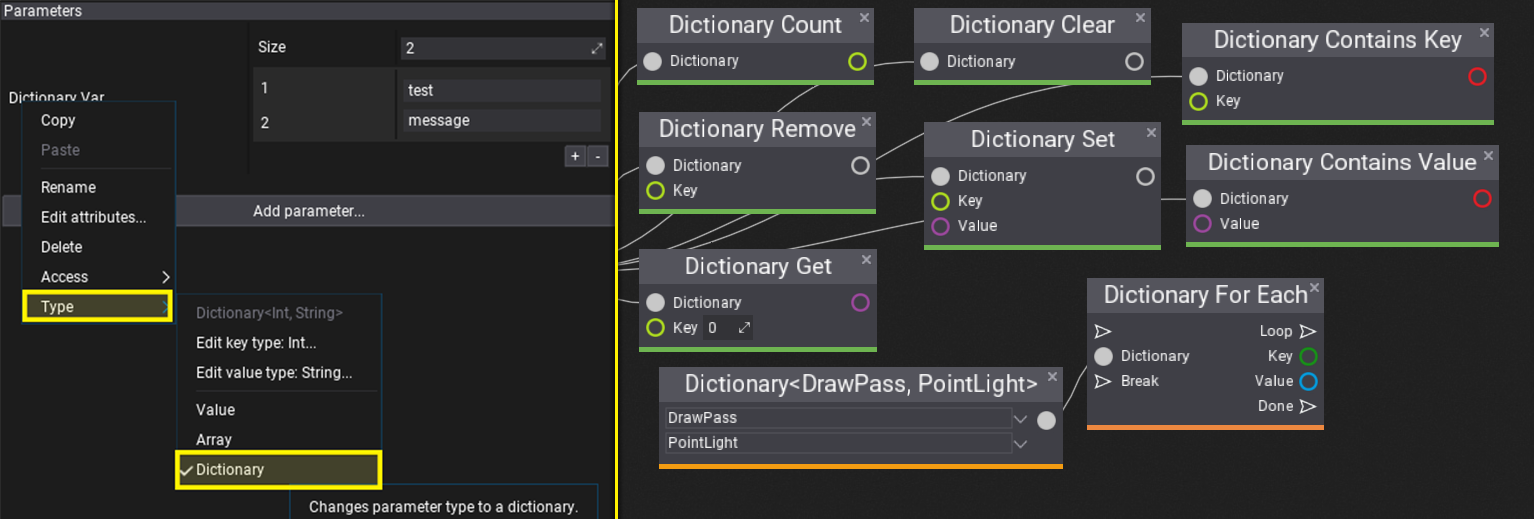Close the Dictionary Count node

pyautogui.click(x=864, y=17)
